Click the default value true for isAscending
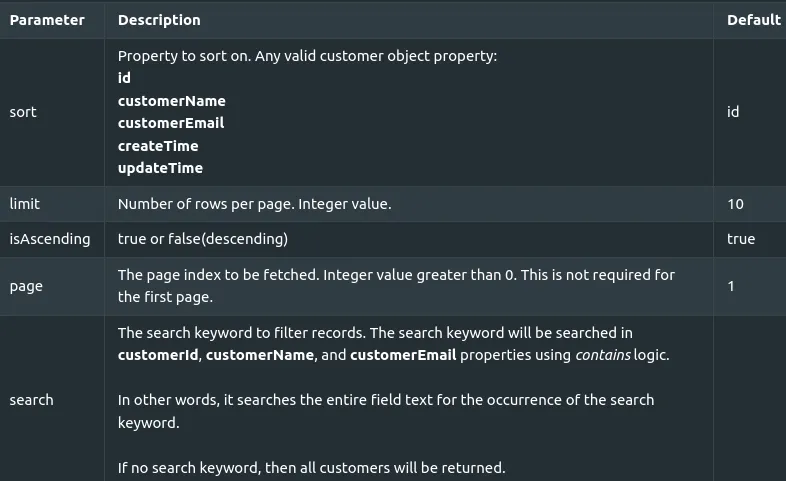The image size is (786, 481). point(741,239)
